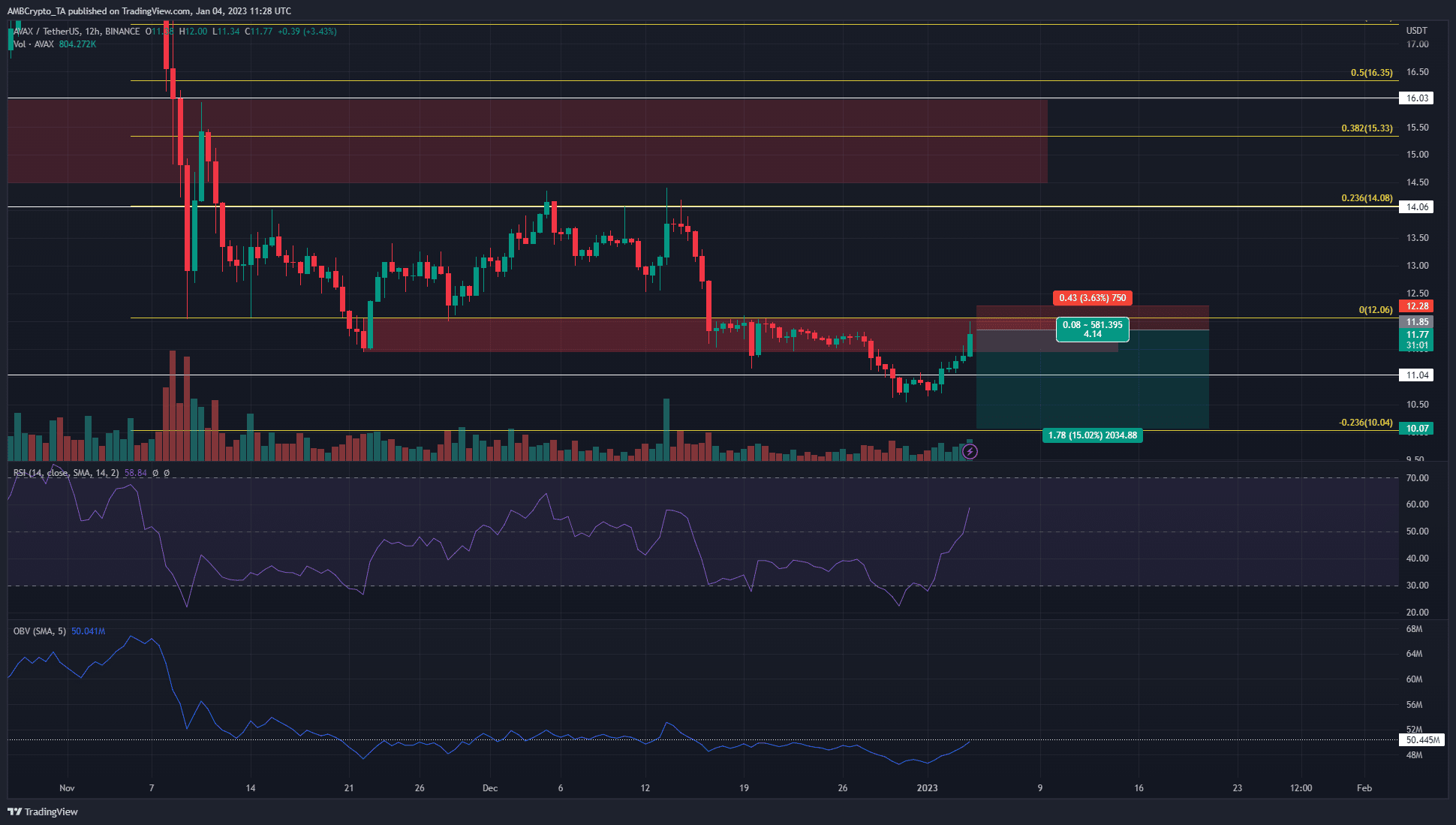Click the OBV value 50.445M axis label
This screenshot has width=1456, height=825.
[1422, 740]
